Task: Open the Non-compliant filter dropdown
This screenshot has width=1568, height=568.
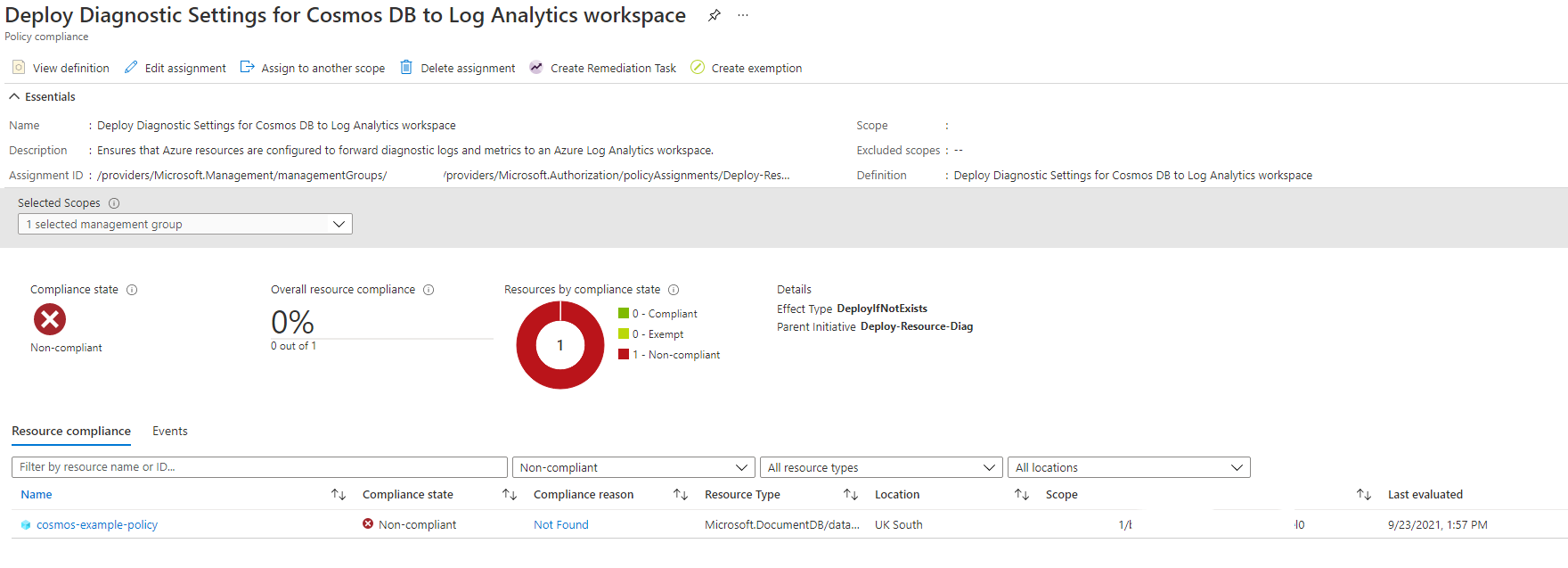Action: pyautogui.click(x=633, y=467)
